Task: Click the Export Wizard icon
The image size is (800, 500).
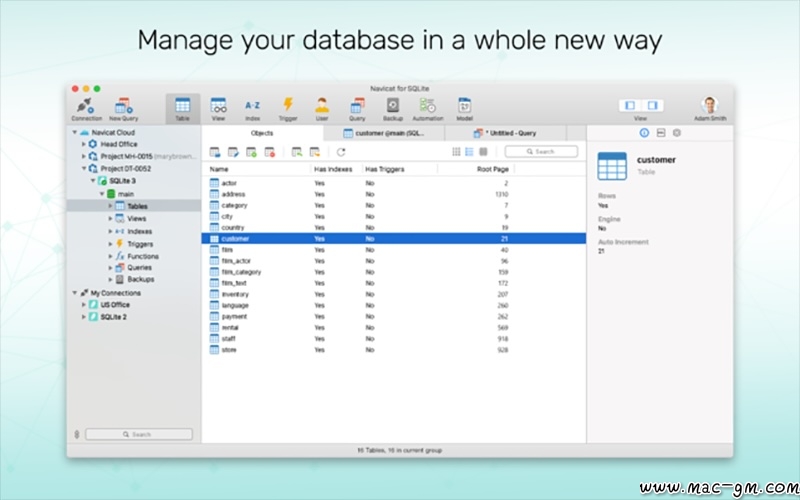Action: coord(315,152)
